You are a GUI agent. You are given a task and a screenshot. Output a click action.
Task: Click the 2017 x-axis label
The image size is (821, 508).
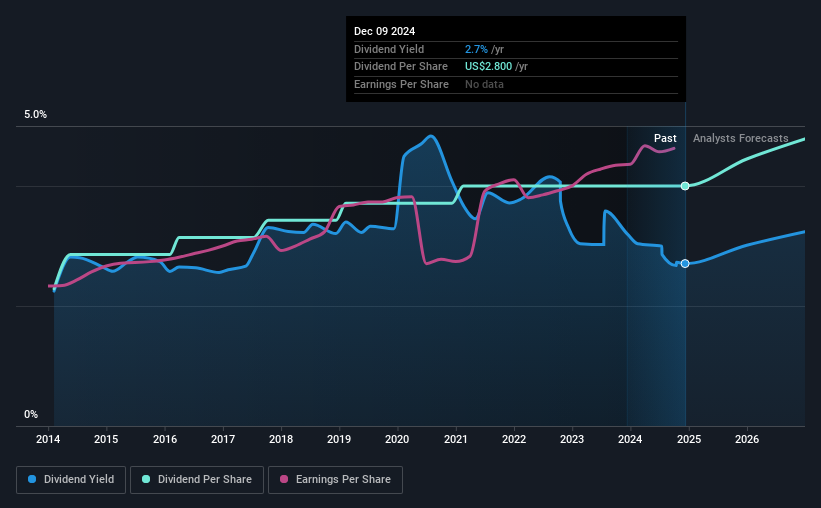click(223, 439)
